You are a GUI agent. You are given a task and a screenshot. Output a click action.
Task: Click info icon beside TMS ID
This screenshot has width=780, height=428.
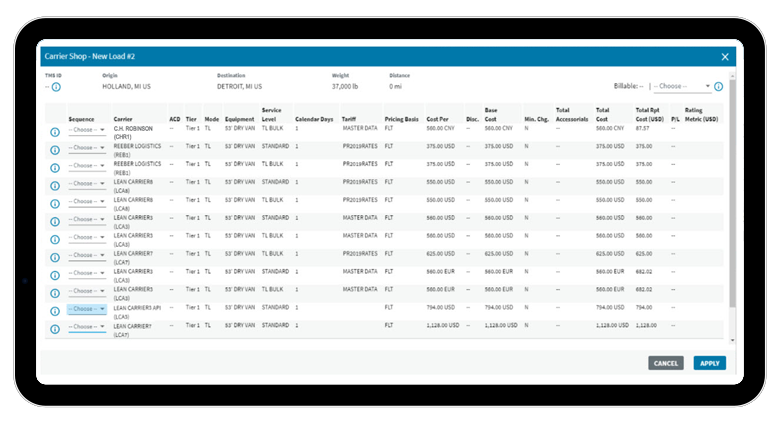tap(55, 86)
